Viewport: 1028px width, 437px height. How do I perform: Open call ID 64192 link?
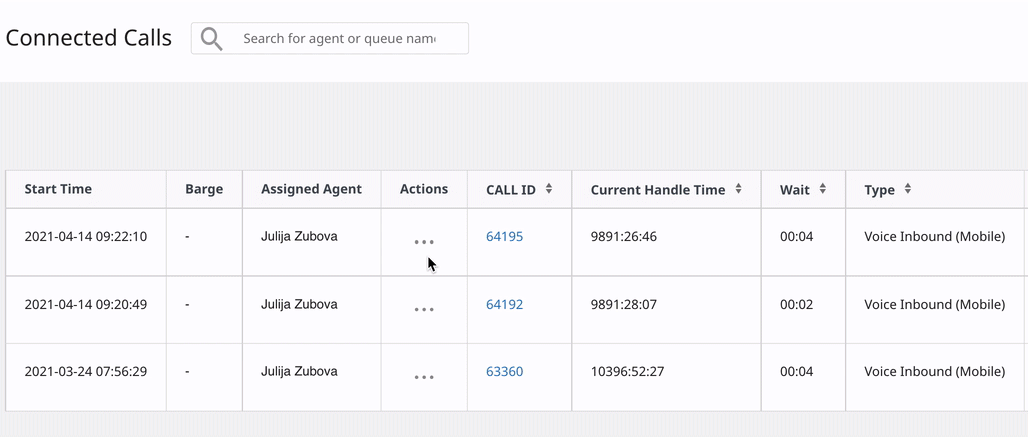tap(504, 304)
